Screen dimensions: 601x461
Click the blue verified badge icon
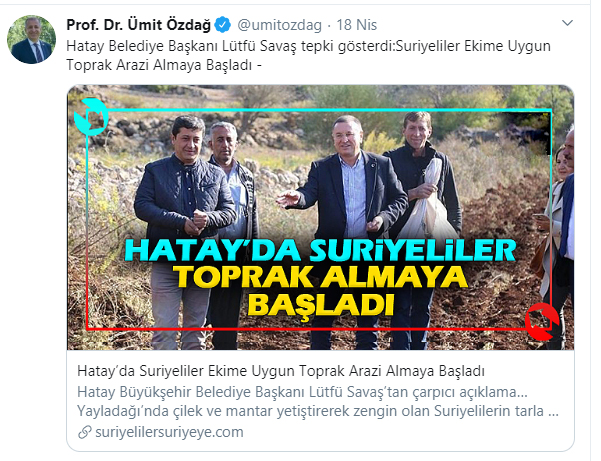(222, 25)
